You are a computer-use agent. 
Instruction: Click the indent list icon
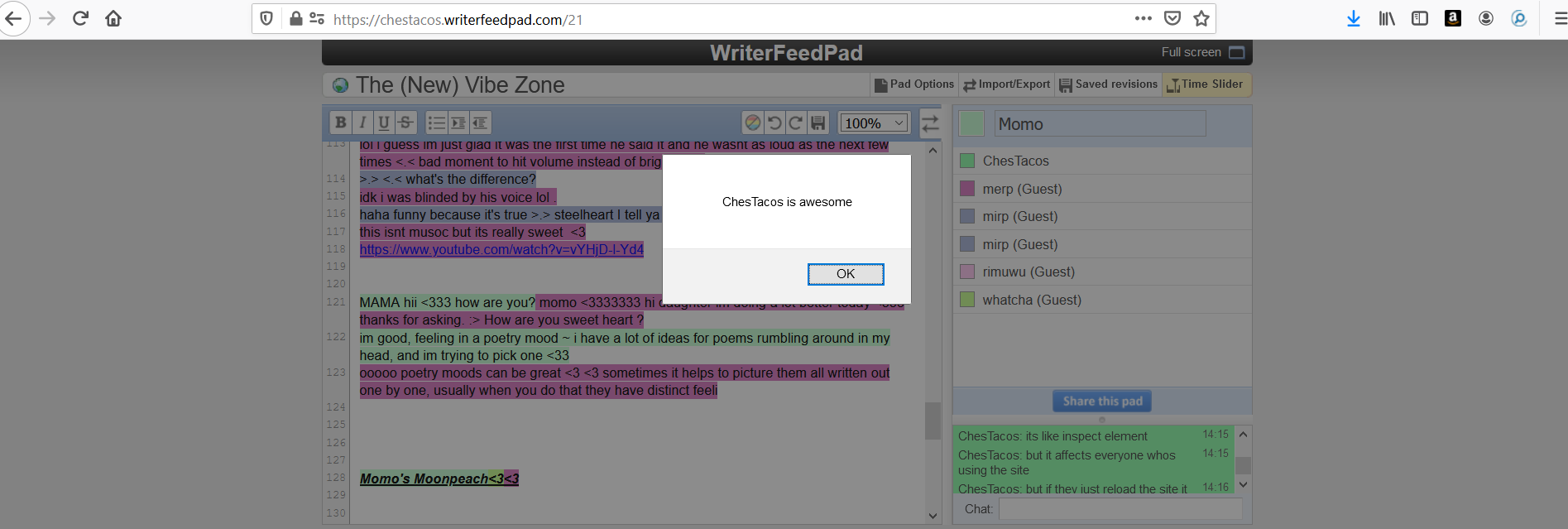click(458, 123)
